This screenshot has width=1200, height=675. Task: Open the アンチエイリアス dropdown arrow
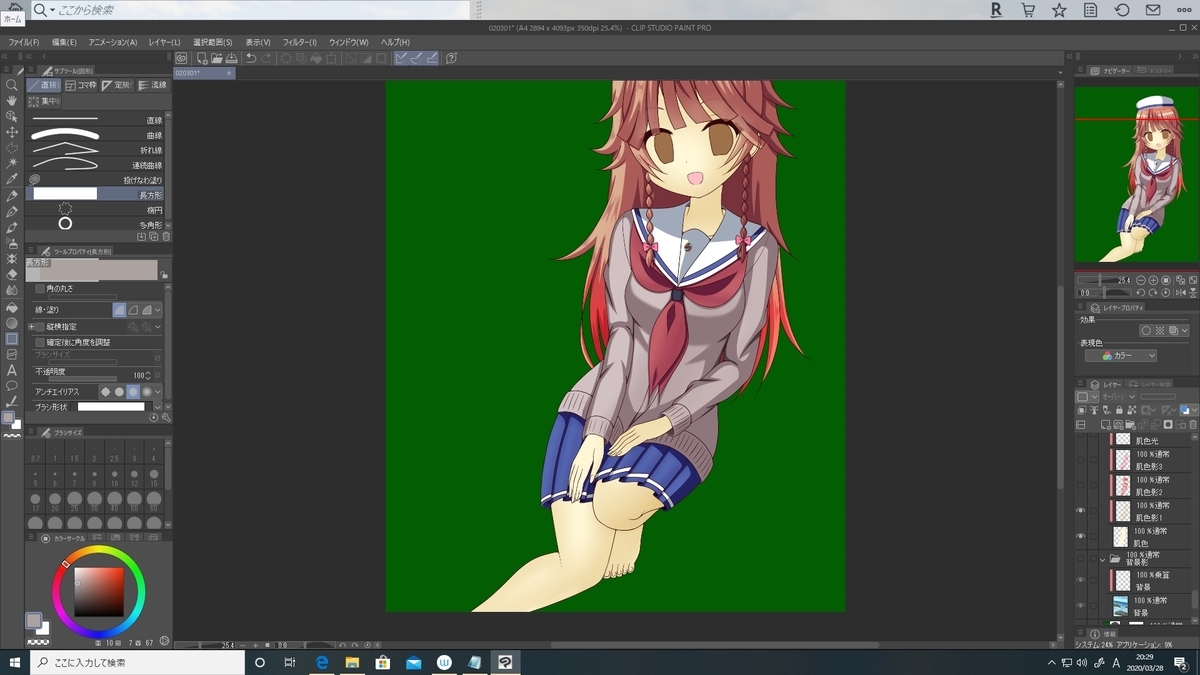point(158,392)
